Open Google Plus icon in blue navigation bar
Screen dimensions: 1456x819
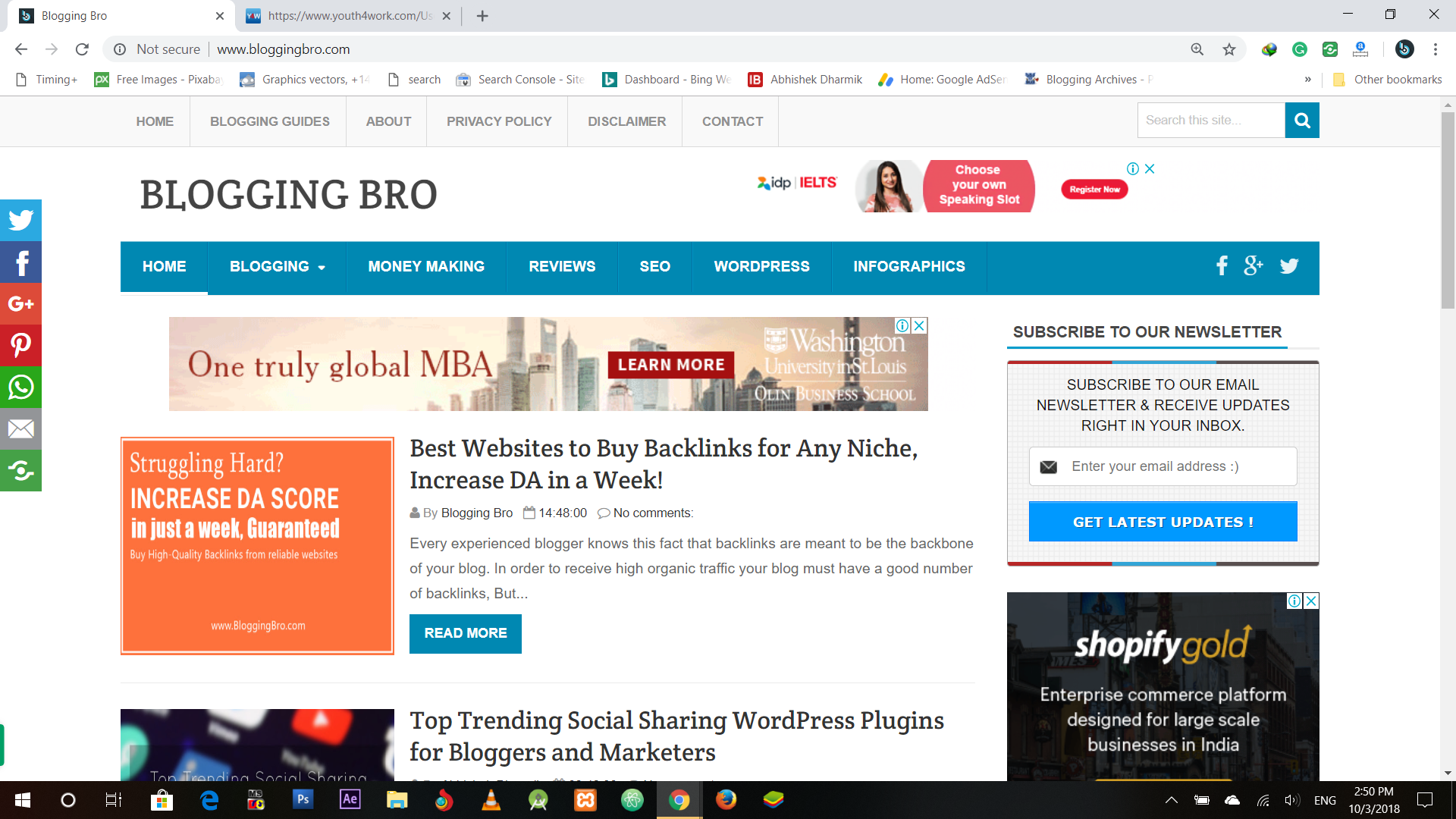(x=1254, y=266)
